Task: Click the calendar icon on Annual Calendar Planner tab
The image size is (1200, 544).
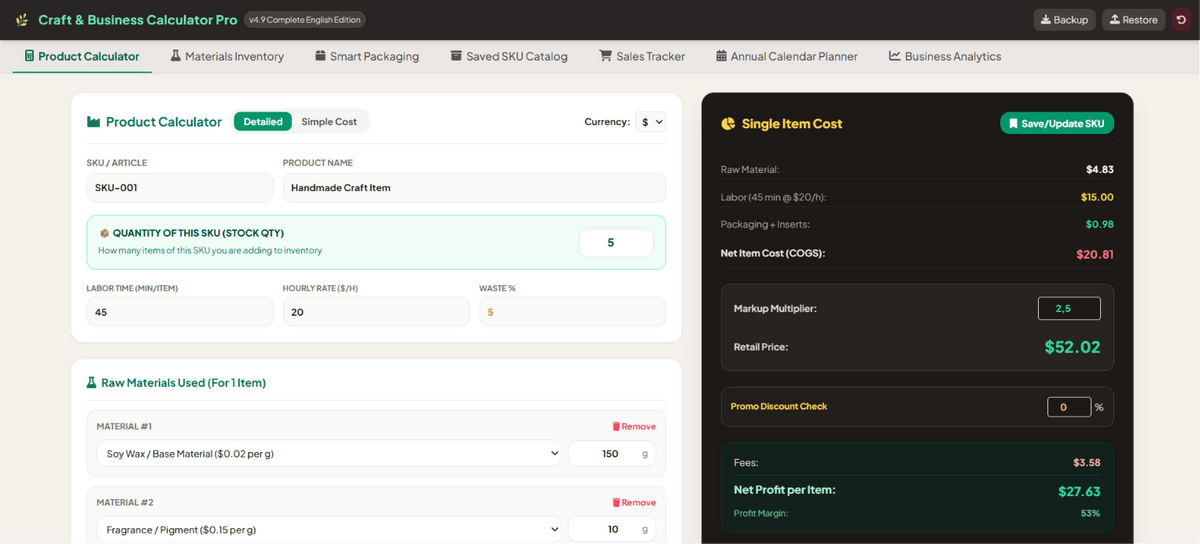Action: point(722,56)
